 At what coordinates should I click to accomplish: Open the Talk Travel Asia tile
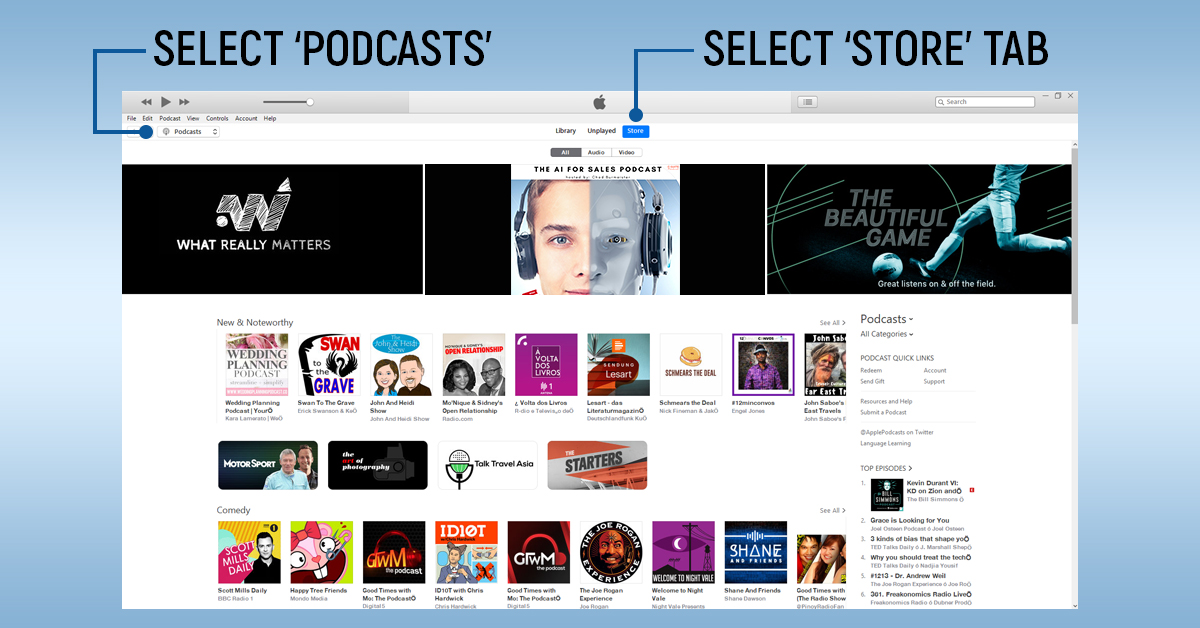coord(488,465)
